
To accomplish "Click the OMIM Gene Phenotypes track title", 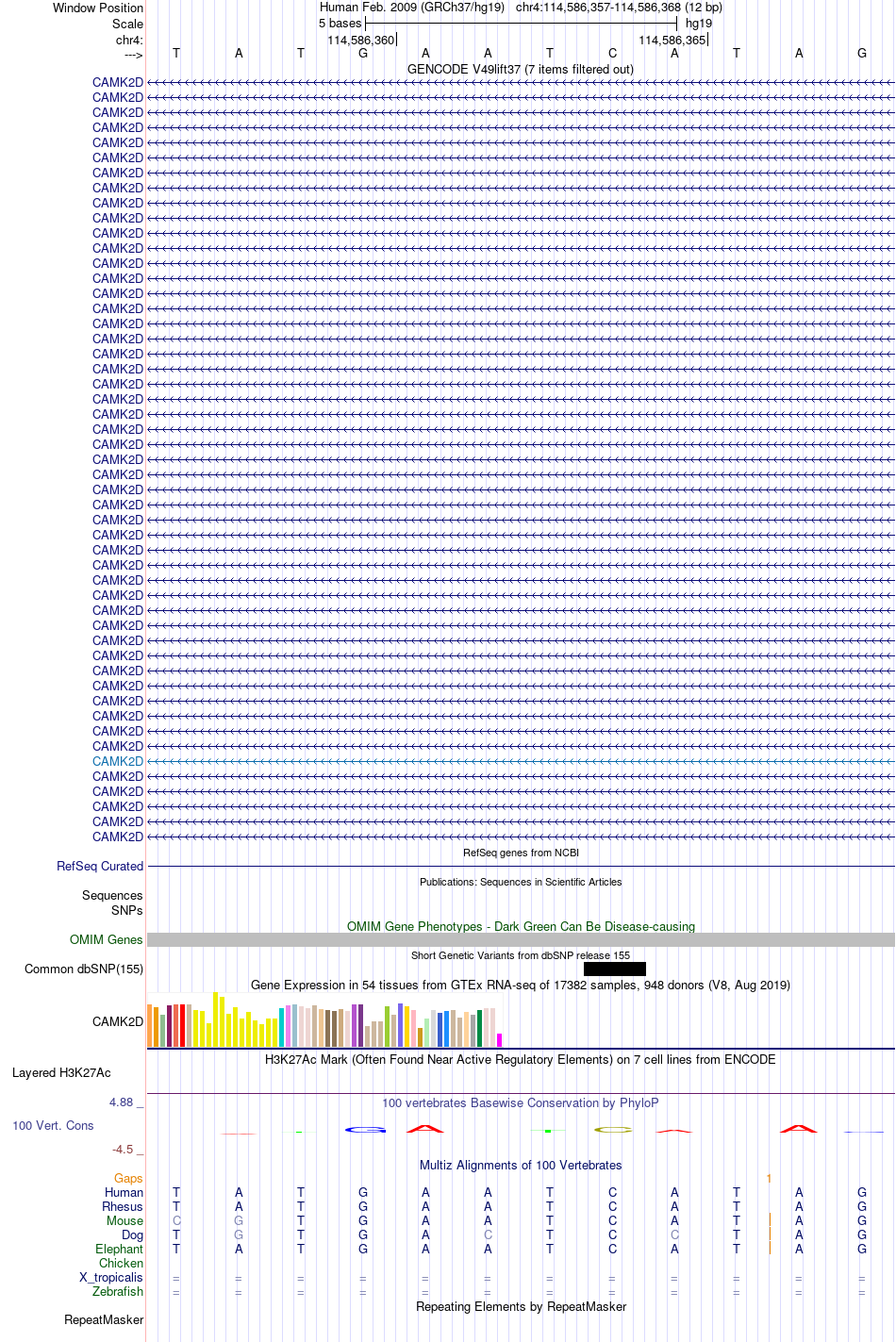I will point(521,926).
